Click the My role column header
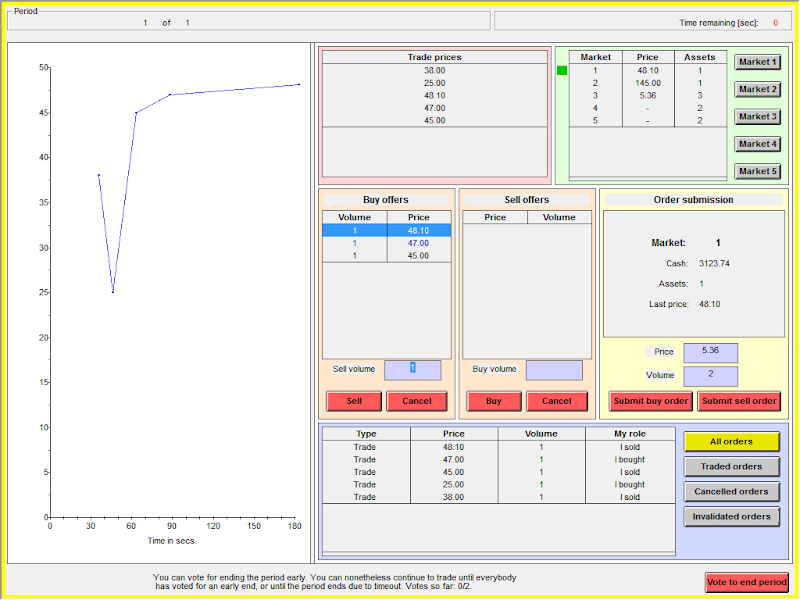This screenshot has width=800, height=600. [630, 434]
